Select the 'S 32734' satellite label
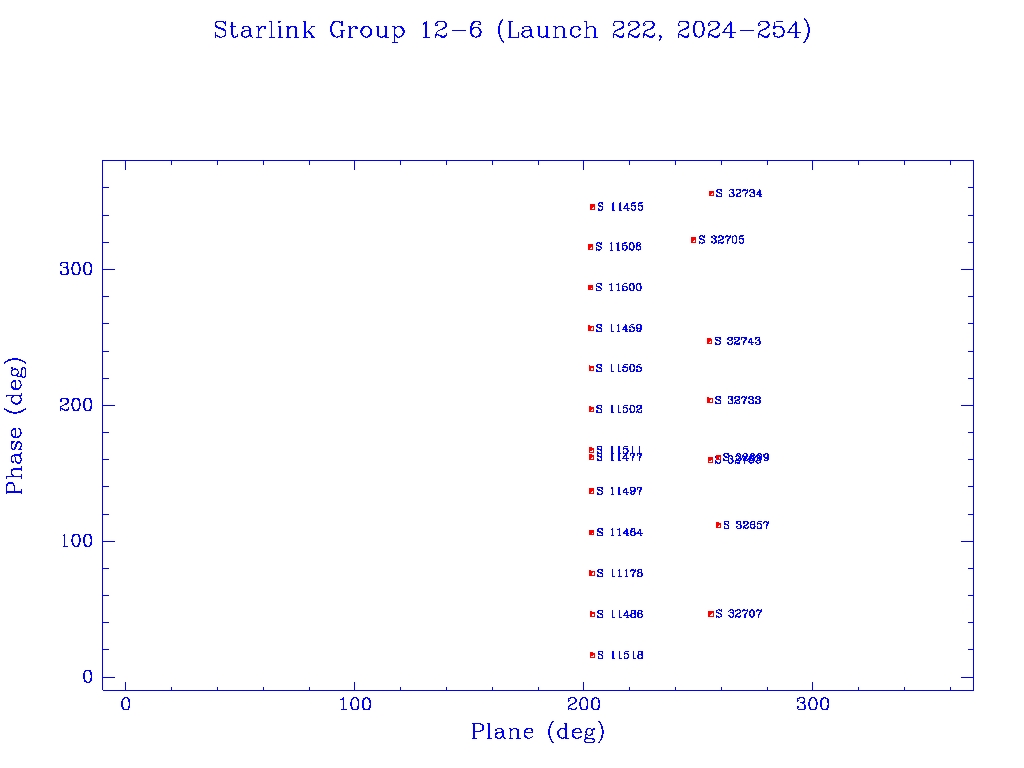This screenshot has width=1024, height=768. tap(739, 193)
